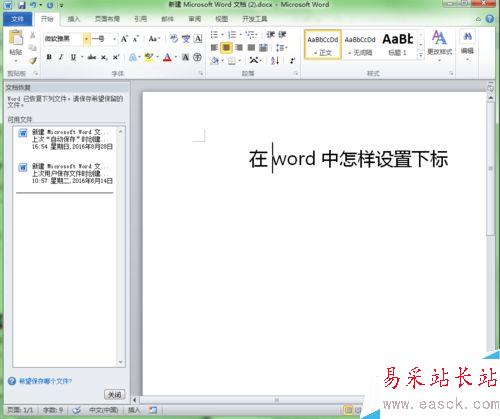Open the phonetic guide (文) tool

(x=186, y=39)
